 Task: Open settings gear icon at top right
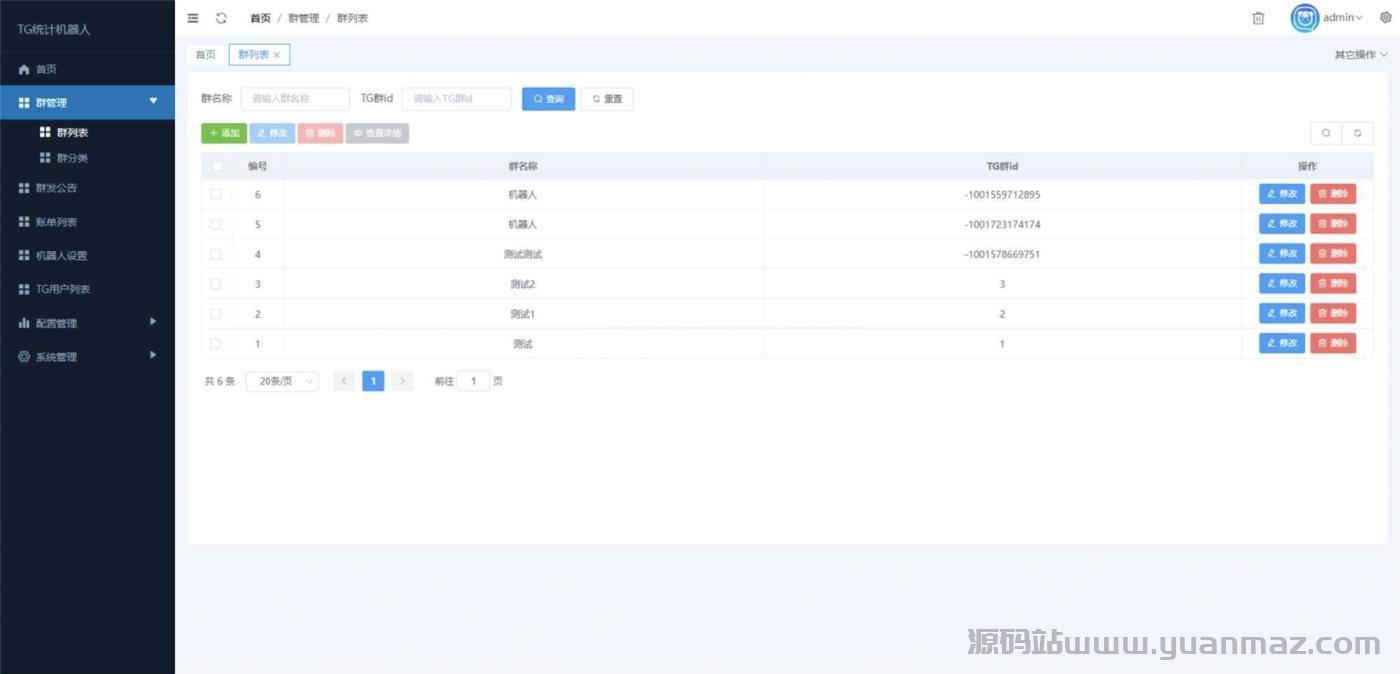[x=1385, y=18]
